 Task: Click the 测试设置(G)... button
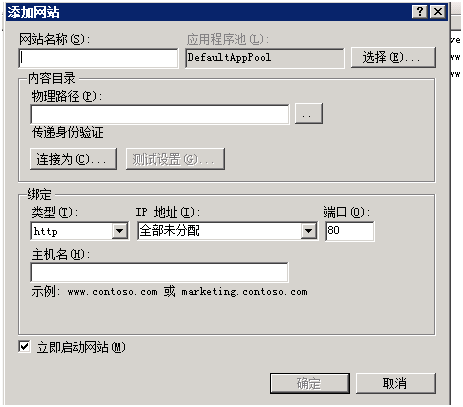click(x=175, y=159)
